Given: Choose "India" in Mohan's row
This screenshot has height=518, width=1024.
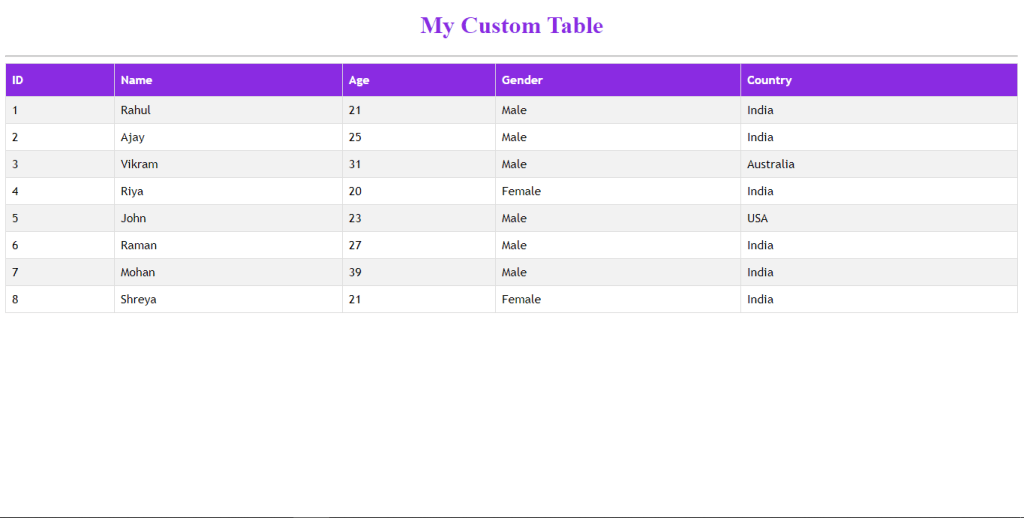Looking at the screenshot, I should 879,272.
